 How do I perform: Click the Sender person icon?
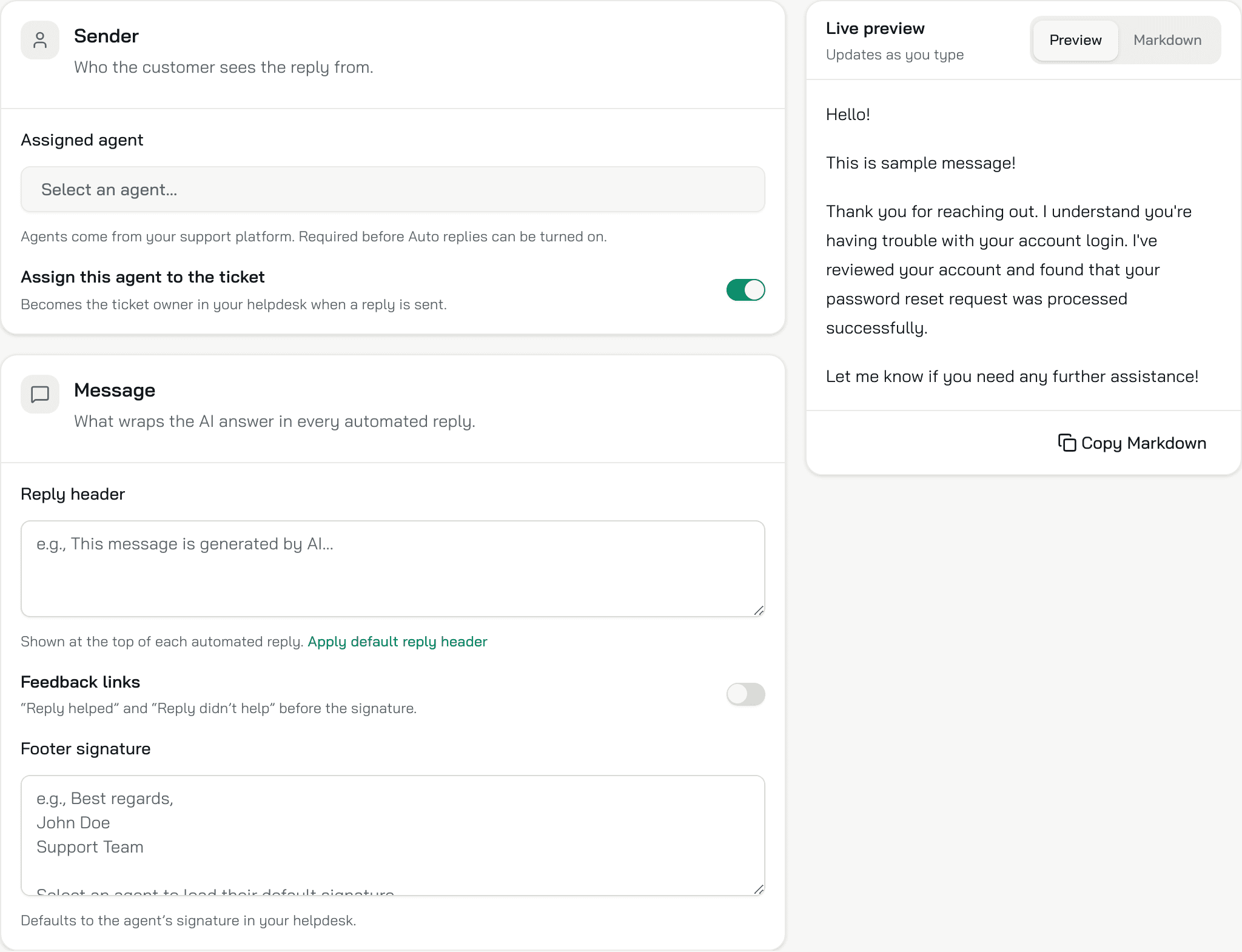coord(40,40)
